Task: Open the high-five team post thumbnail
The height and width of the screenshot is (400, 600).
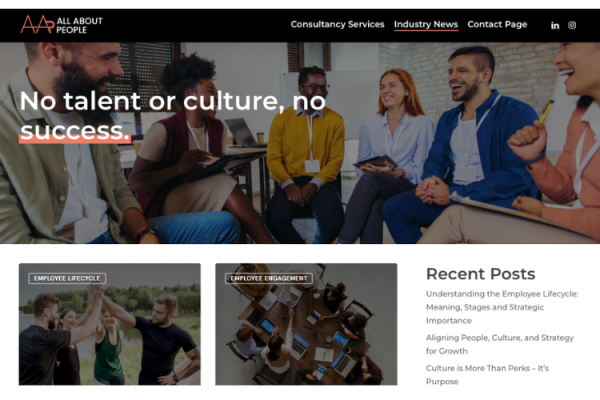Action: [109, 324]
